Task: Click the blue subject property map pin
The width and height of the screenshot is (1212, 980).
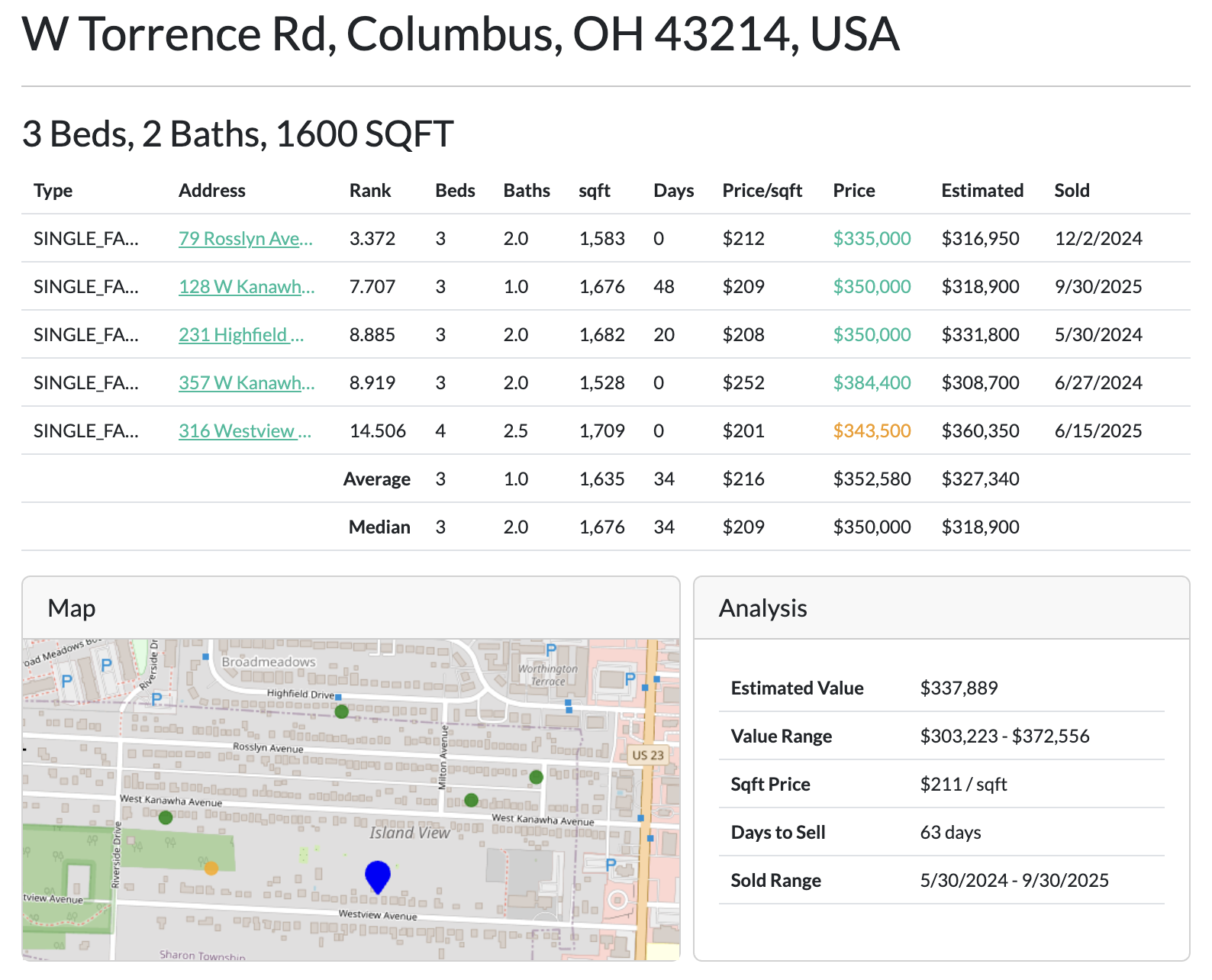Action: [x=378, y=876]
